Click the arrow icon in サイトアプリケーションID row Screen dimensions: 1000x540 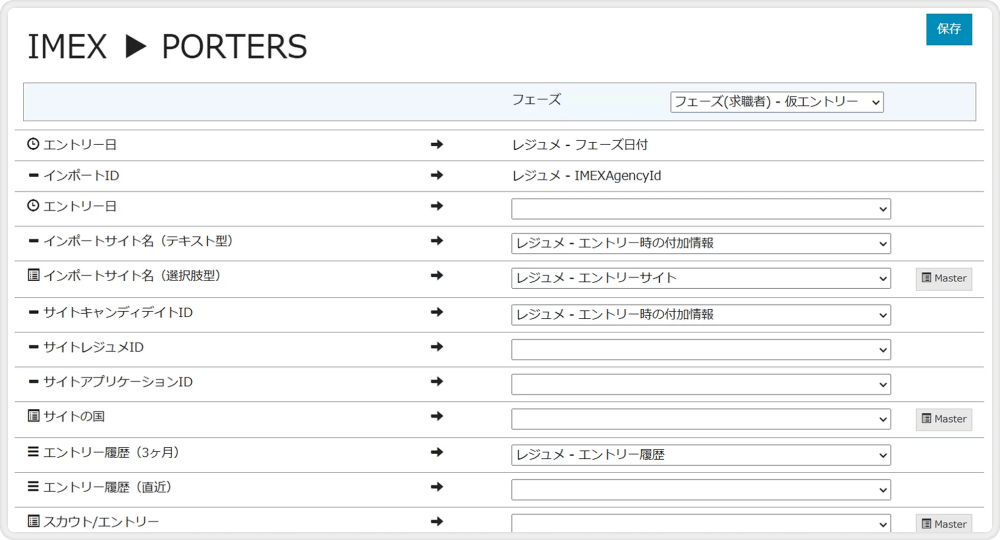click(x=437, y=382)
